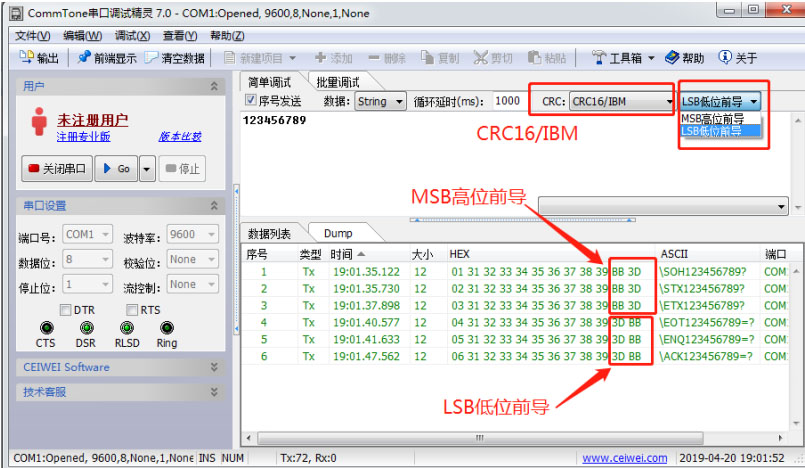Click the Go send button
This screenshot has height=468, width=805.
coord(117,169)
